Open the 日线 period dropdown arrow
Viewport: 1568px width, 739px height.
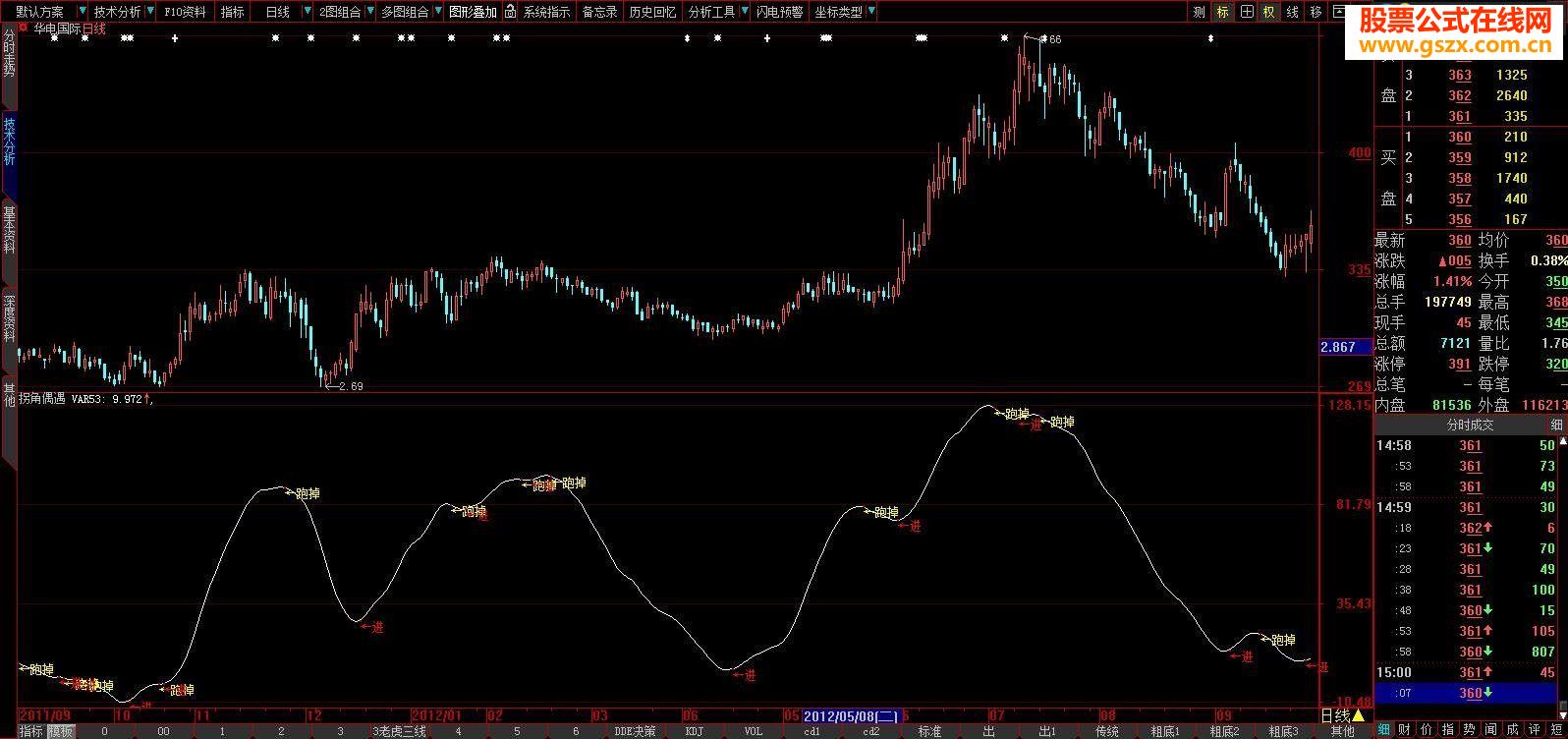point(307,12)
